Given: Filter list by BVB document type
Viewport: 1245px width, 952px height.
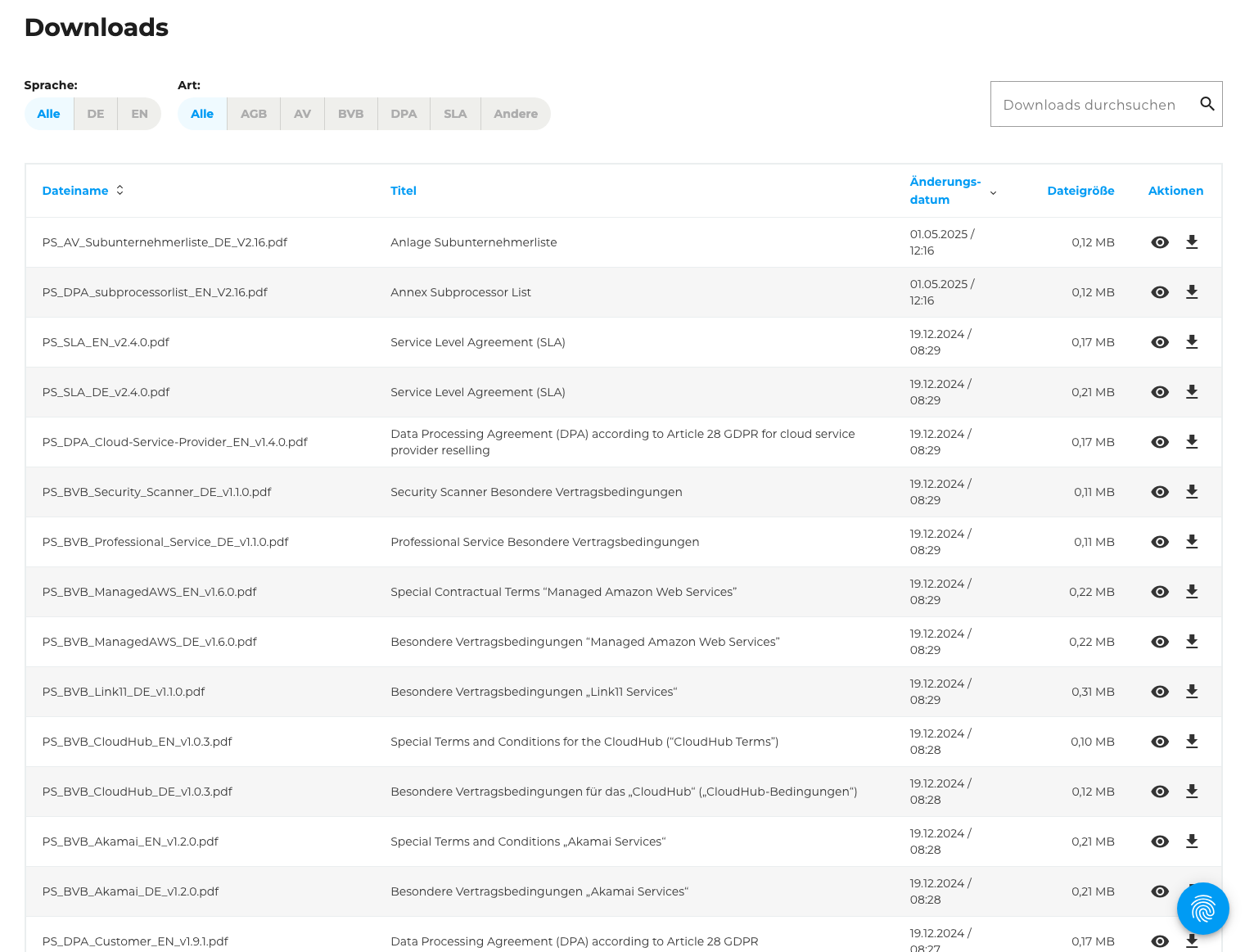Looking at the screenshot, I should 350,114.
